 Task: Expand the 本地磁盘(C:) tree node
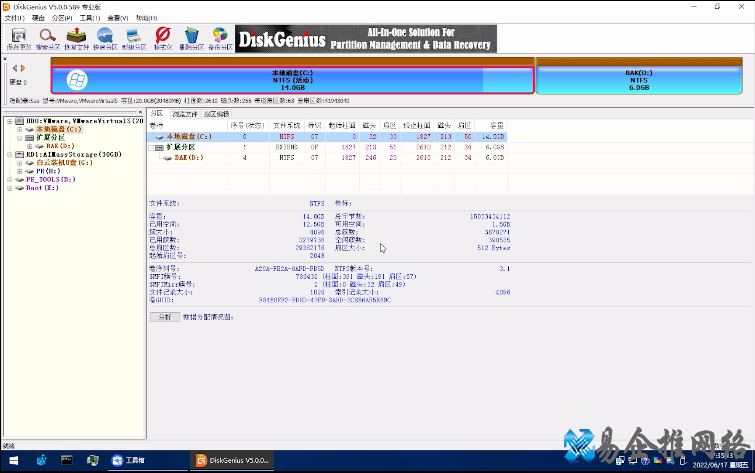pyautogui.click(x=19, y=130)
